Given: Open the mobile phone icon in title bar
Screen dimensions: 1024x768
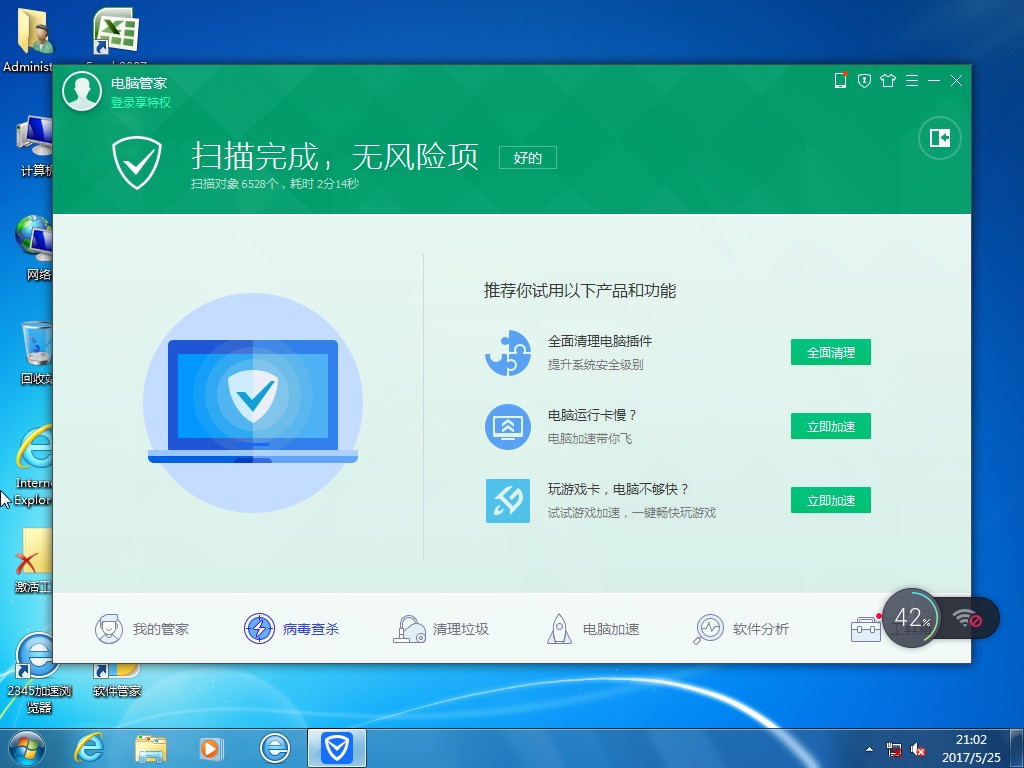Looking at the screenshot, I should pos(840,80).
